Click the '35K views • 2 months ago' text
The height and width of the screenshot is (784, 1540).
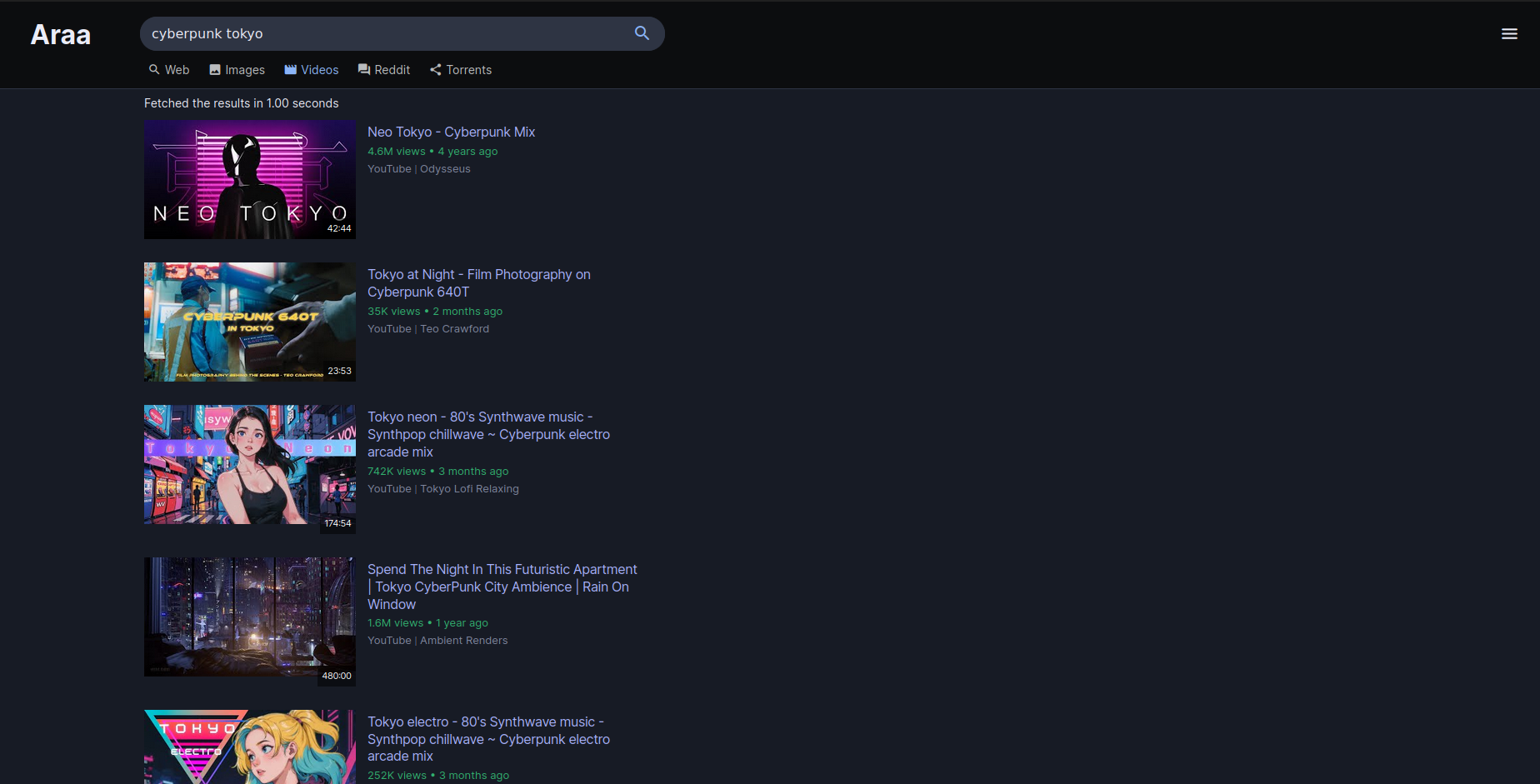[x=435, y=312]
